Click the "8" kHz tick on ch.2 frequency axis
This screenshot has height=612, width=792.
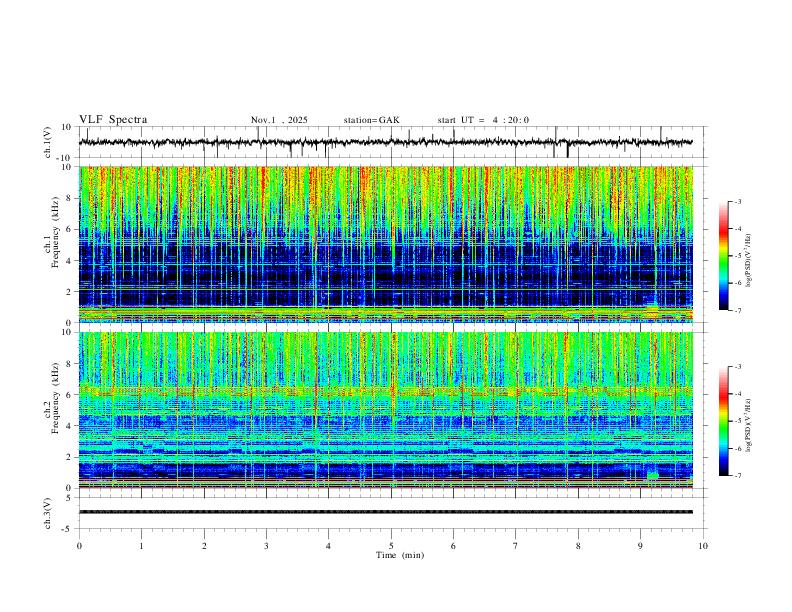pos(69,364)
